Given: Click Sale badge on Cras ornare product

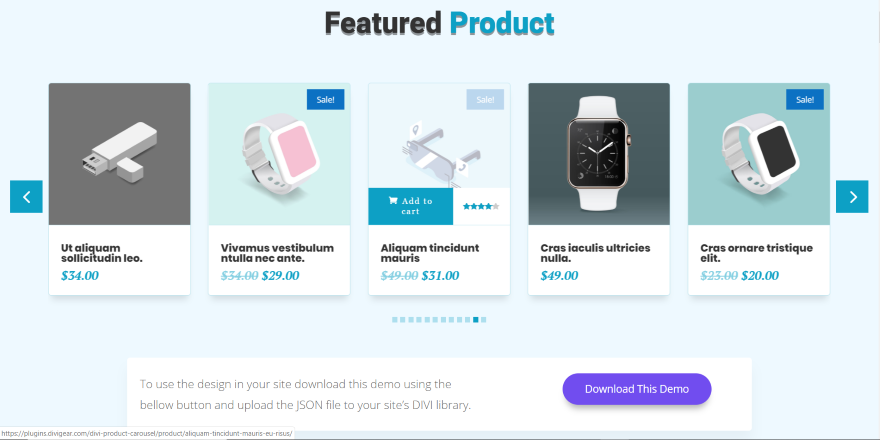Looking at the screenshot, I should pos(805,99).
